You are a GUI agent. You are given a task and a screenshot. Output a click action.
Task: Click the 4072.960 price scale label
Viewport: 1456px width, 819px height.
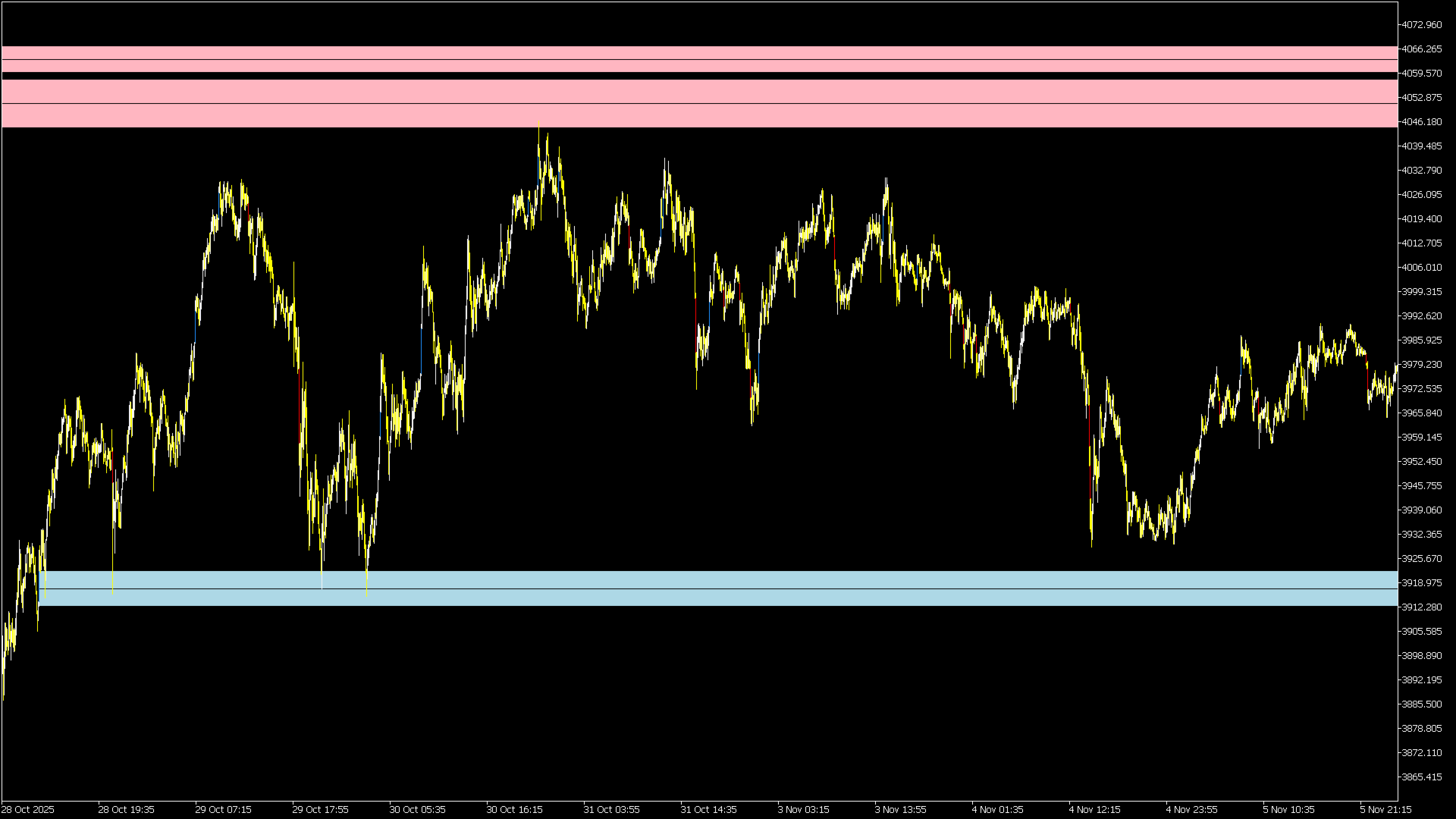(1421, 25)
